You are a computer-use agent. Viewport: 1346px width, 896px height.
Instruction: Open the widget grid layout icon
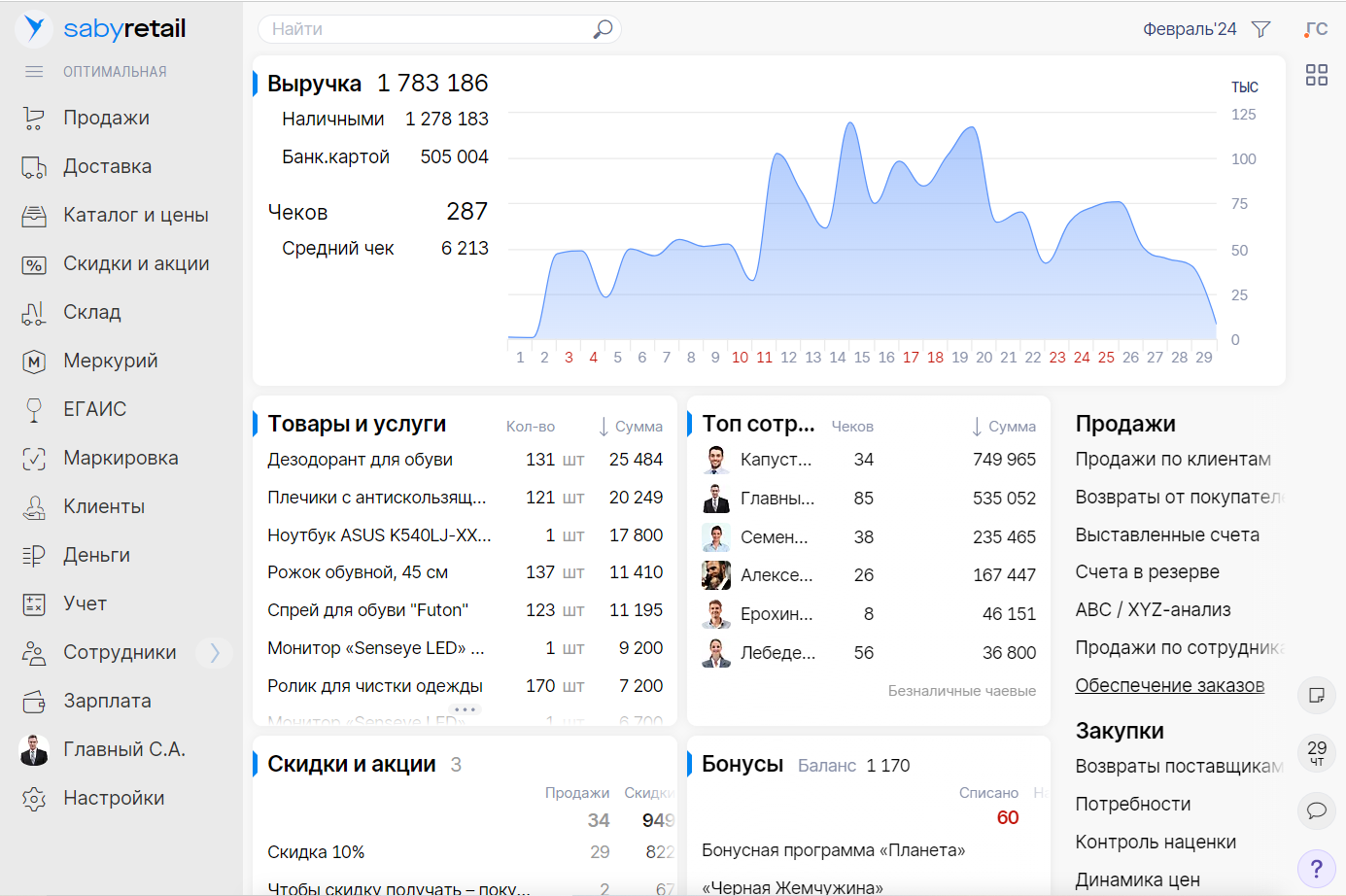tap(1316, 75)
